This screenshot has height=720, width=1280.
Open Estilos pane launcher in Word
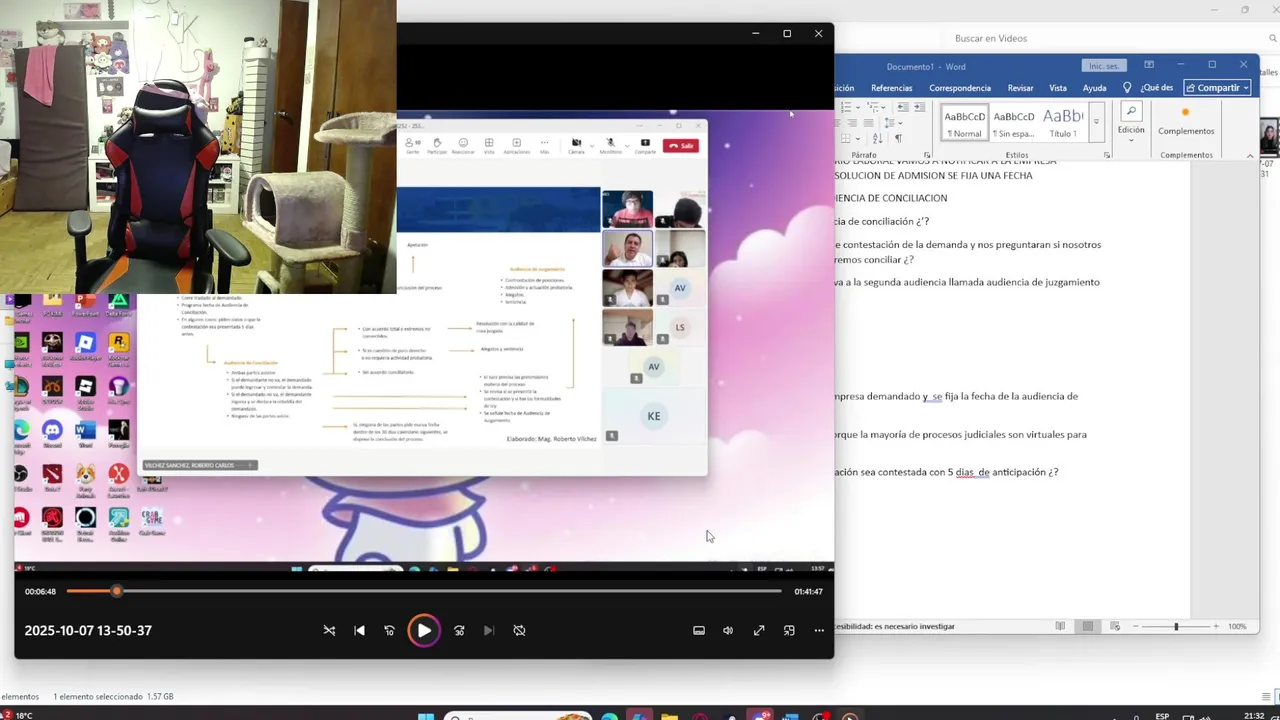[1107, 155]
